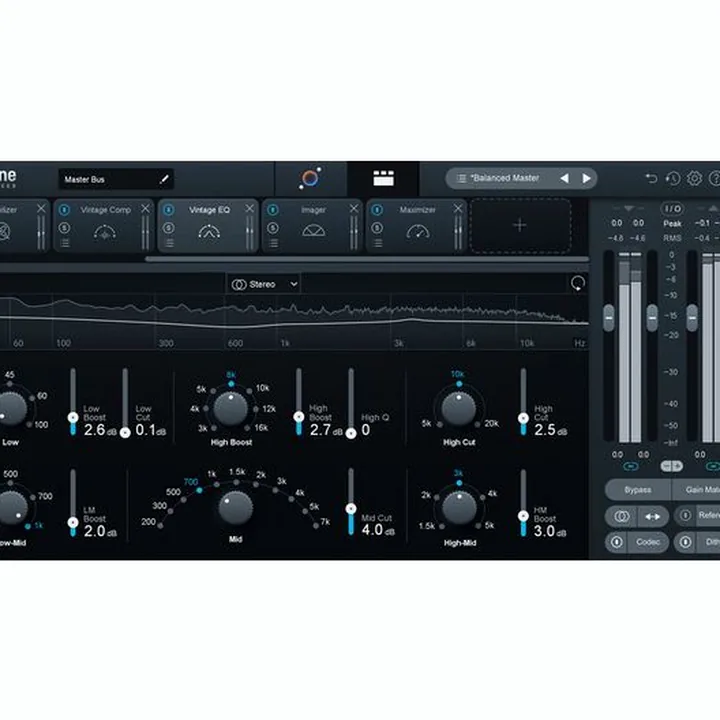Viewport: 720px width, 720px height.
Task: Add a new module with plus slot
Action: pos(520,225)
